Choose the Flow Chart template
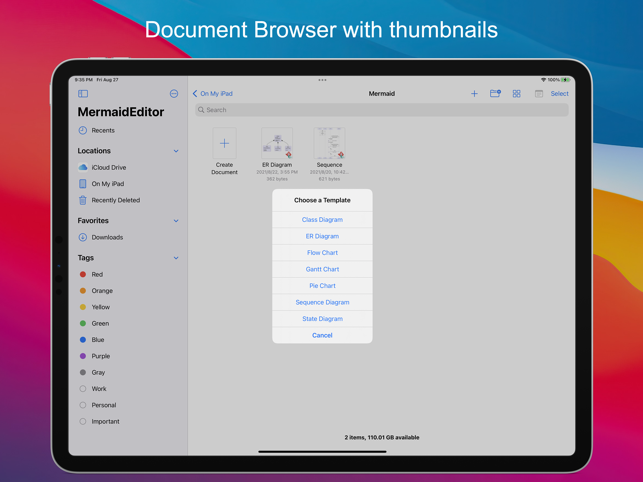 click(322, 253)
